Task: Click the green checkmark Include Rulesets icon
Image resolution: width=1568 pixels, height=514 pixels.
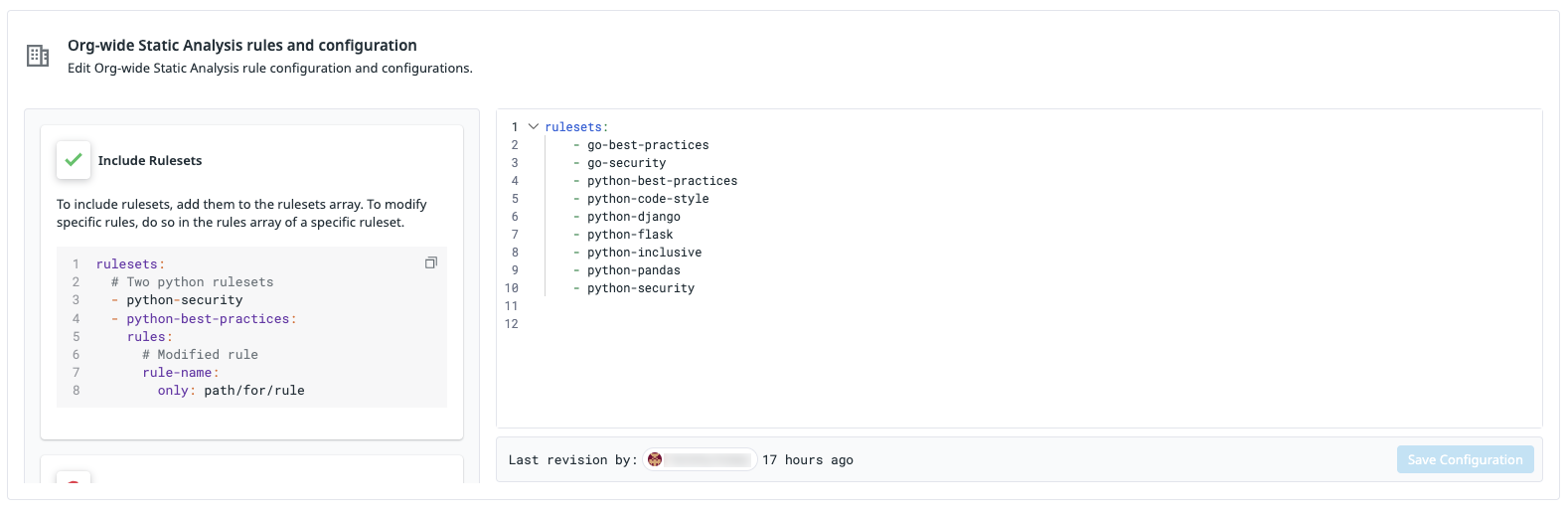Action: 74,160
